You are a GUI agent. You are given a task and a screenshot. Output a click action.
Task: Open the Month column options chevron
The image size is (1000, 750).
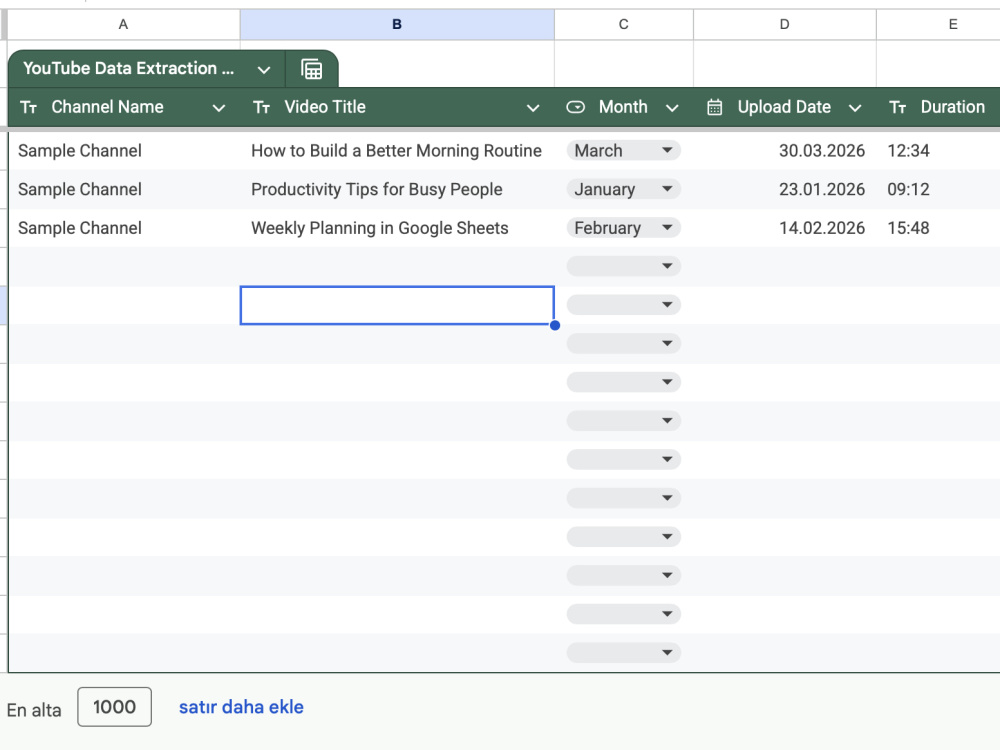pyautogui.click(x=672, y=108)
